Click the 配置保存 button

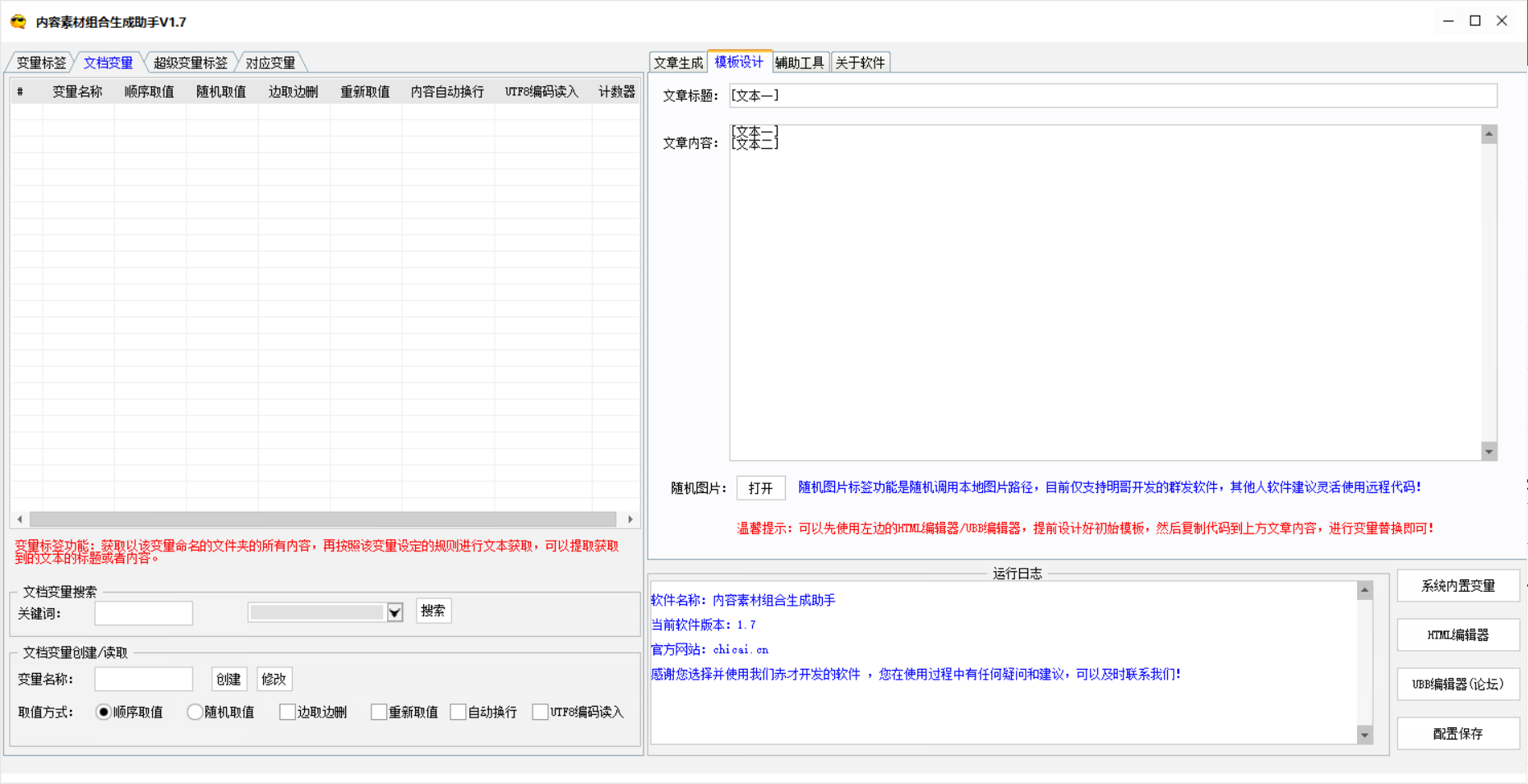1458,734
